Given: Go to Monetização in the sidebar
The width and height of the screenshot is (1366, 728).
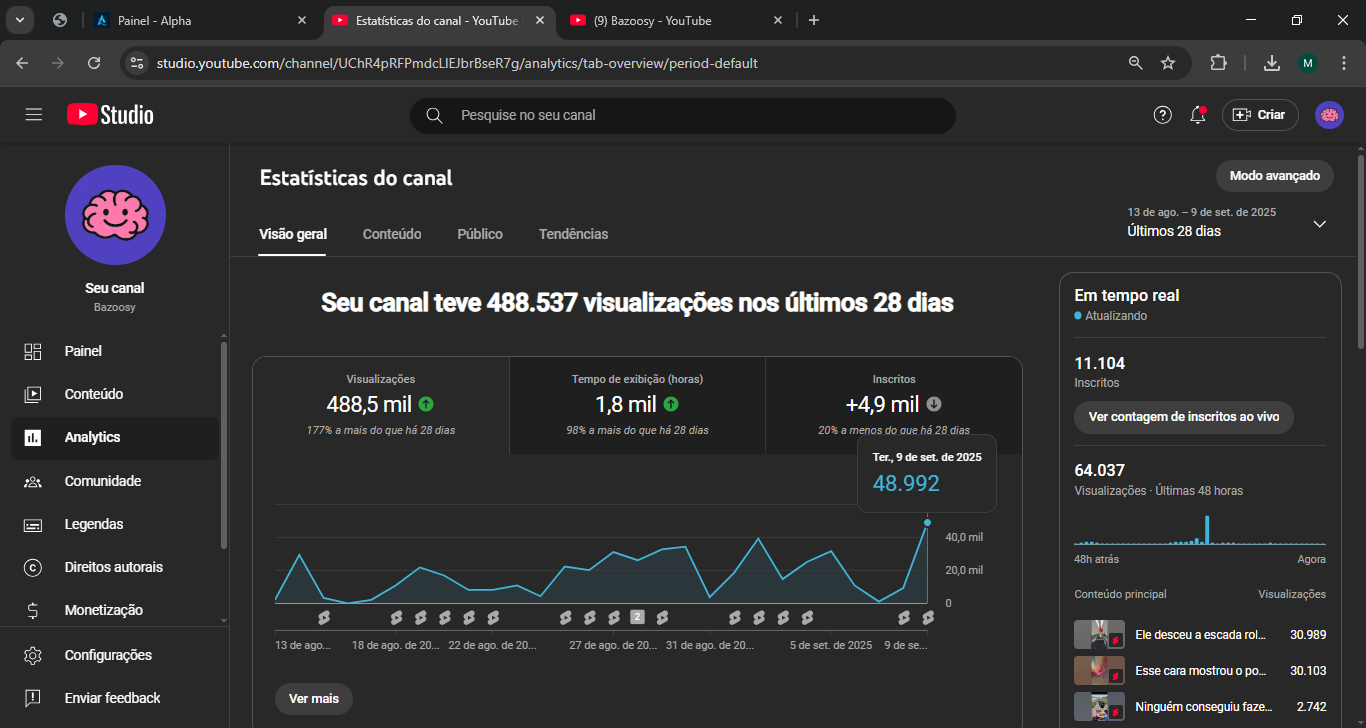Looking at the screenshot, I should pos(103,610).
